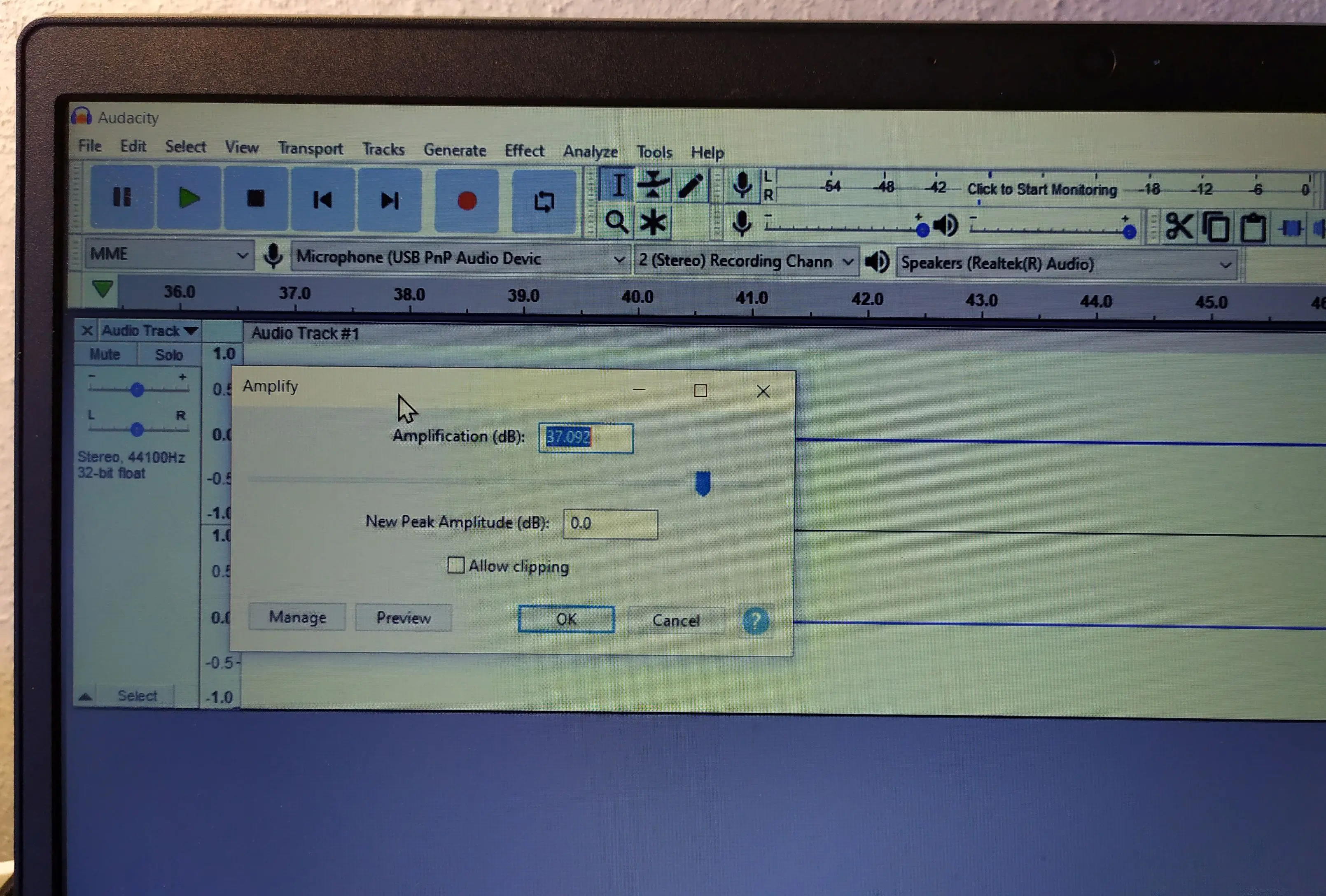Image resolution: width=1326 pixels, height=896 pixels.
Task: Open the Generate menu
Action: (x=454, y=150)
